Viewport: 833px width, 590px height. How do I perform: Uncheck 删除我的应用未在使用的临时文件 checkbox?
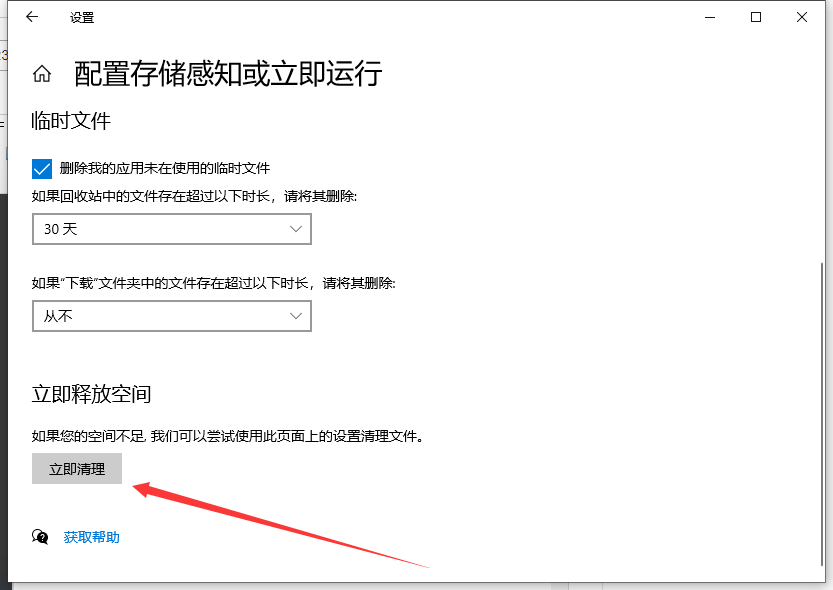coord(42,168)
